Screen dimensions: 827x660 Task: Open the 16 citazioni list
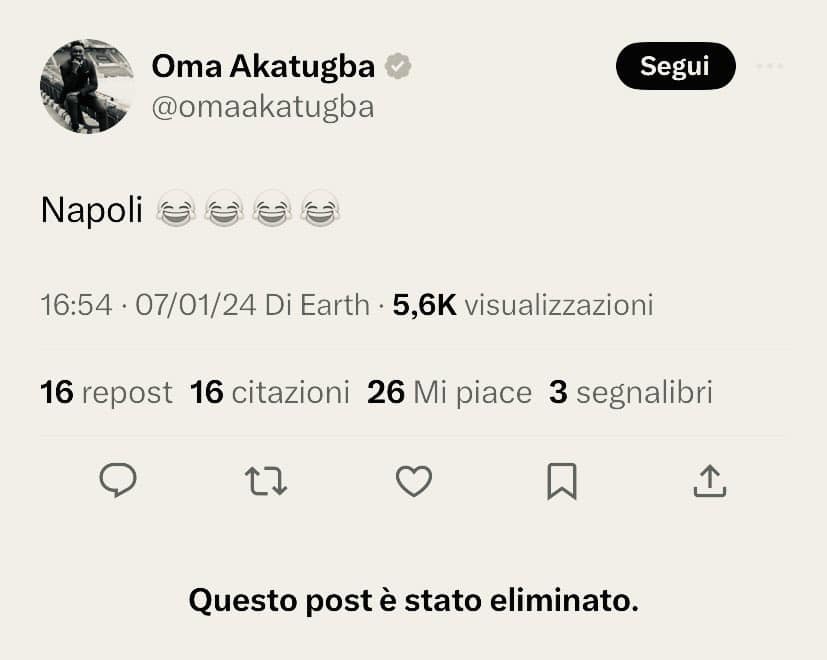click(x=269, y=393)
